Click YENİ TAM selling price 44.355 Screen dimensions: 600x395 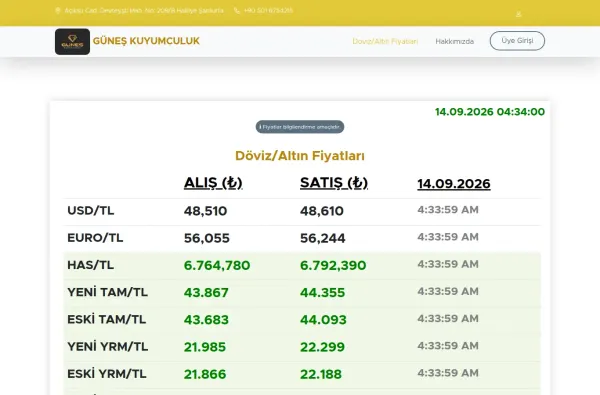[x=323, y=292]
